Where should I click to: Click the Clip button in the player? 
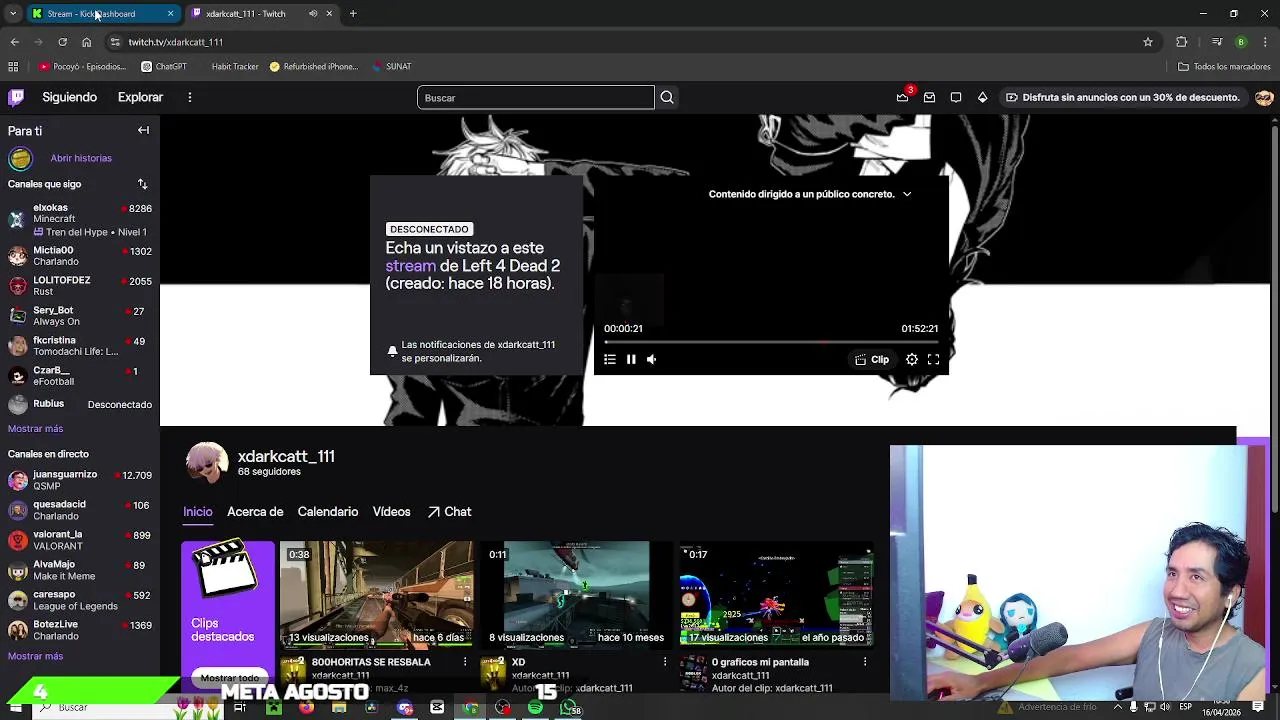click(872, 359)
